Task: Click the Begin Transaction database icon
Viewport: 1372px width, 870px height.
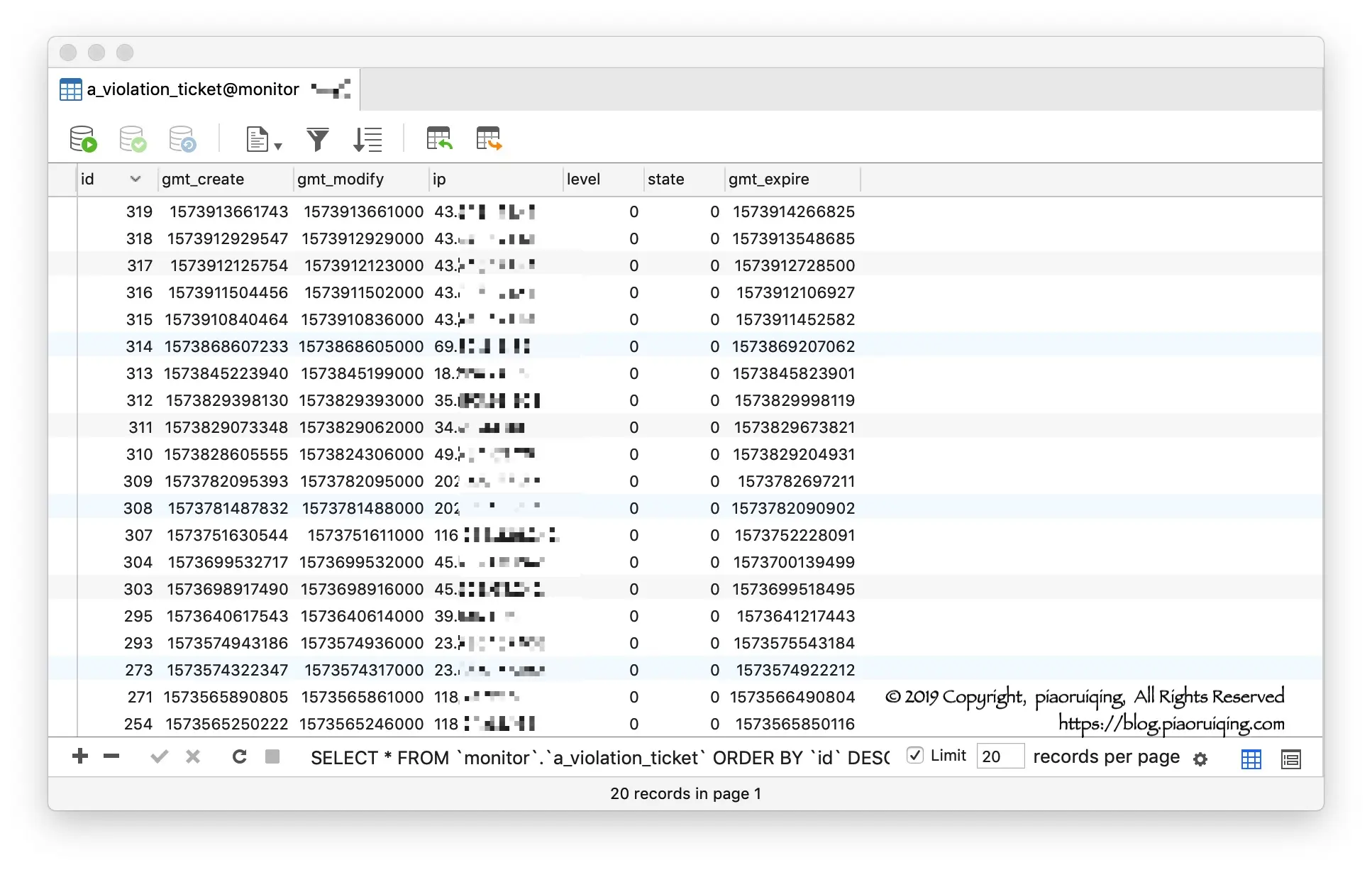Action: pyautogui.click(x=83, y=139)
